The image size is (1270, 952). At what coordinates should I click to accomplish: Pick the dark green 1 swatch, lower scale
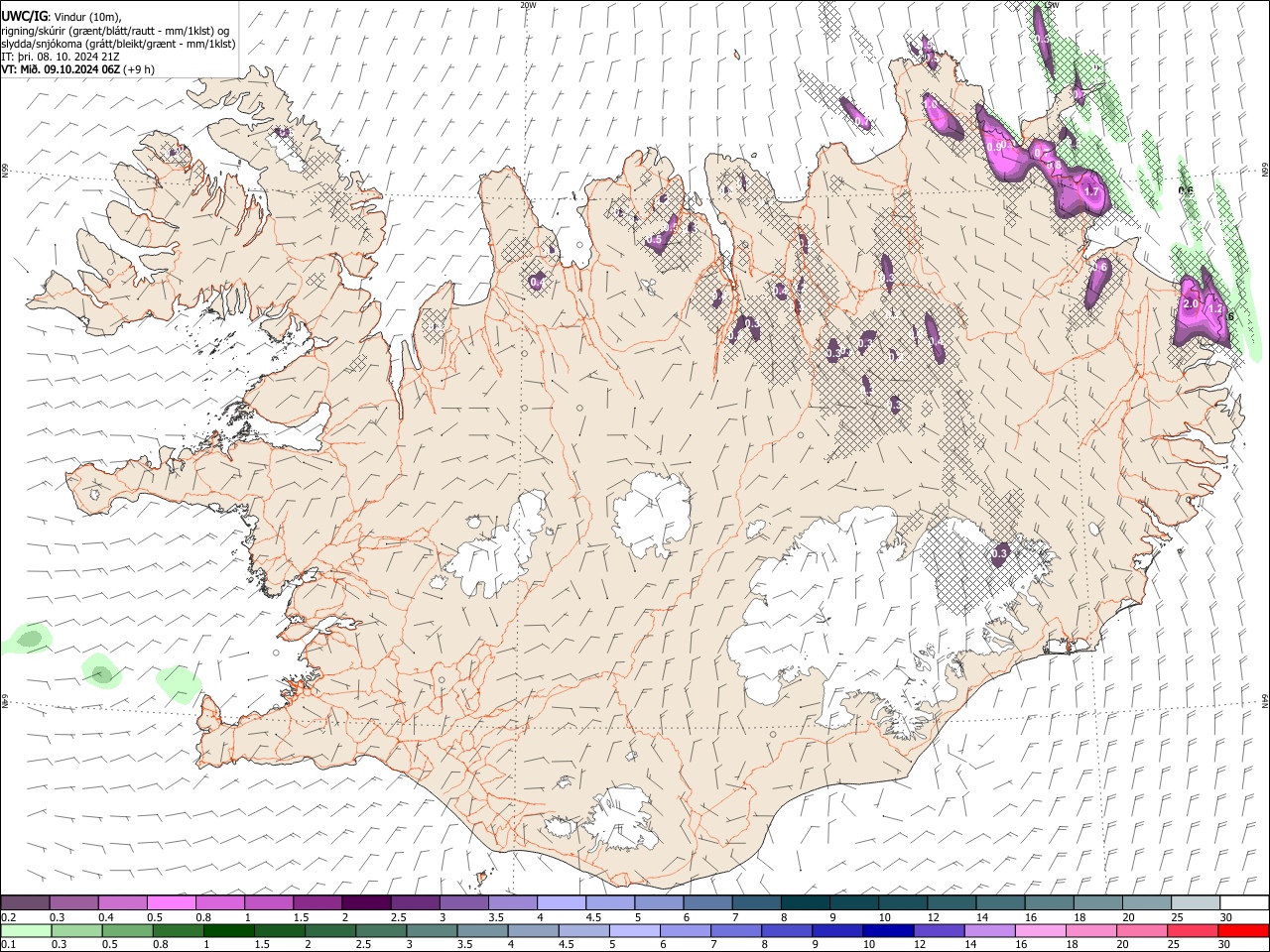(x=229, y=931)
